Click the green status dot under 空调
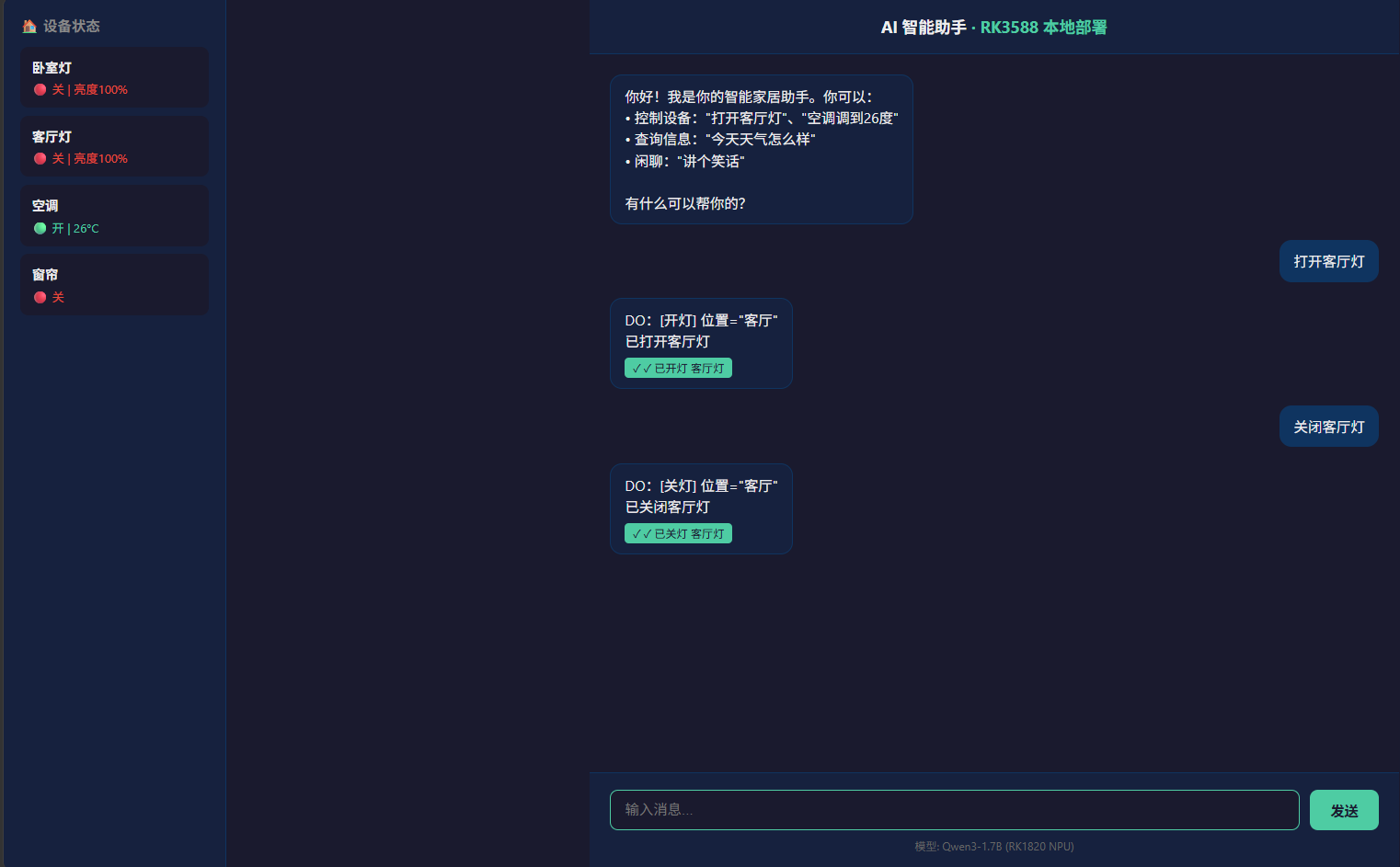Screen dimensions: 1400x867 click(x=40, y=229)
